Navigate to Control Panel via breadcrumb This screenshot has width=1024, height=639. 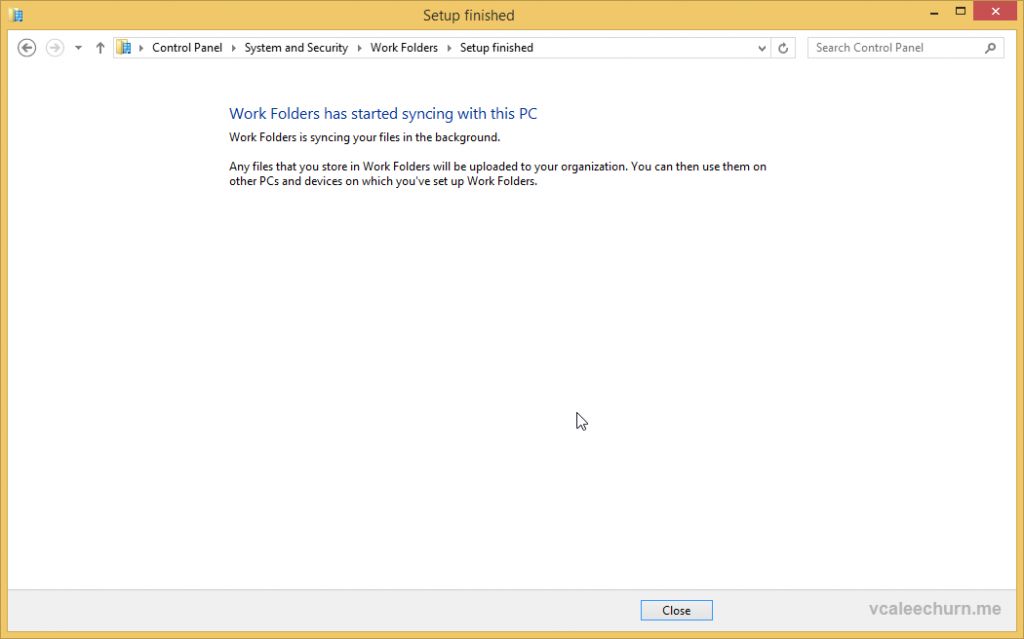(188, 47)
